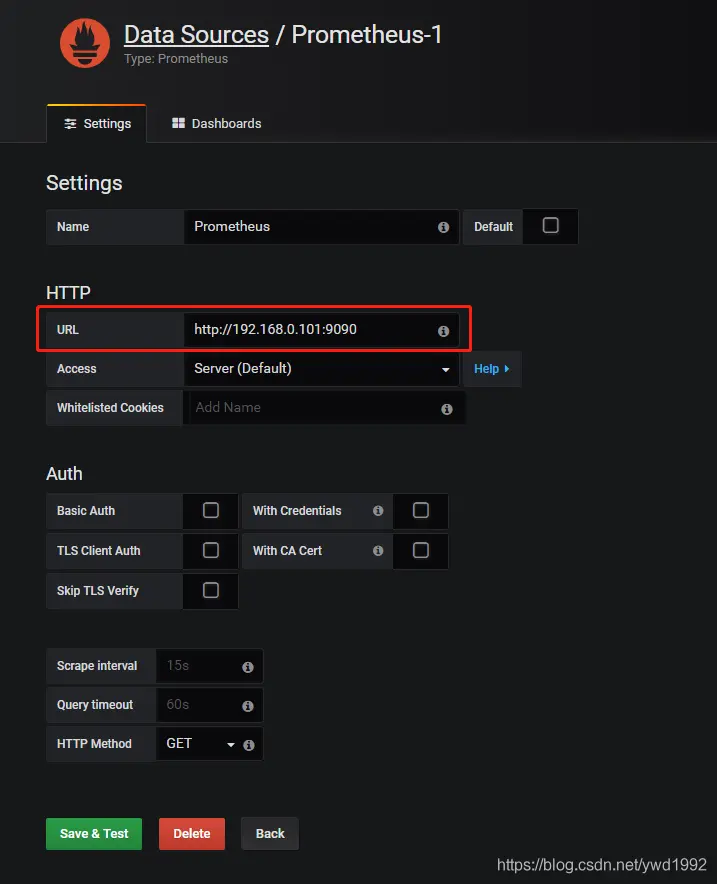The image size is (717, 884).
Task: Click the Save & Test button
Action: pos(94,833)
